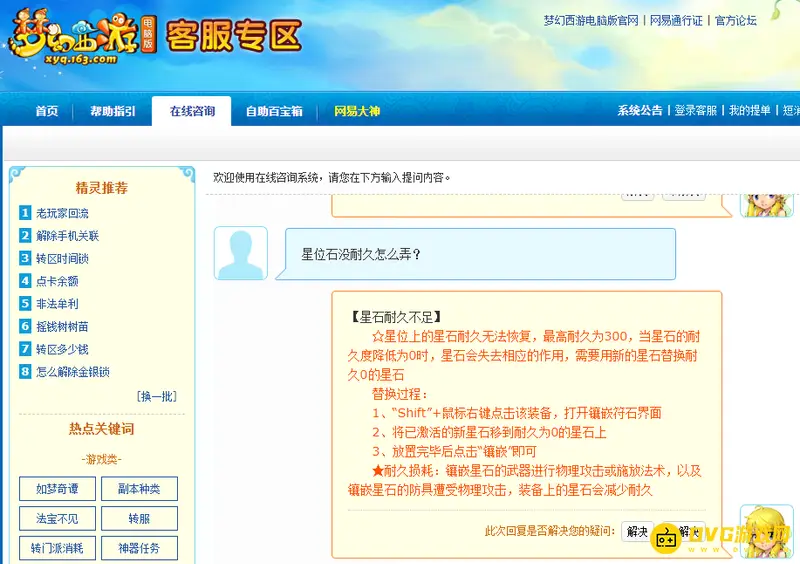Select the 转服 keyword button
The height and width of the screenshot is (564, 800).
point(139,519)
